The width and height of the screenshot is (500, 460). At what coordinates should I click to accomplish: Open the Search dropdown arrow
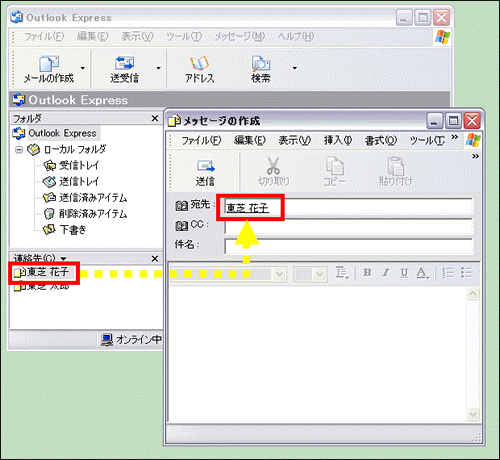tap(294, 68)
